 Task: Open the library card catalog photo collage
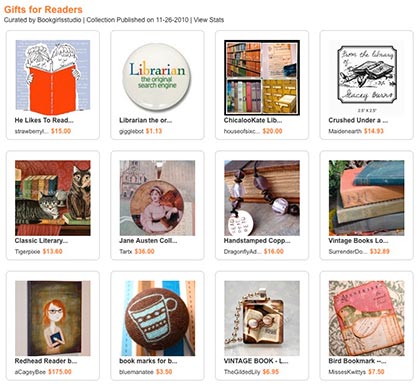click(x=262, y=77)
